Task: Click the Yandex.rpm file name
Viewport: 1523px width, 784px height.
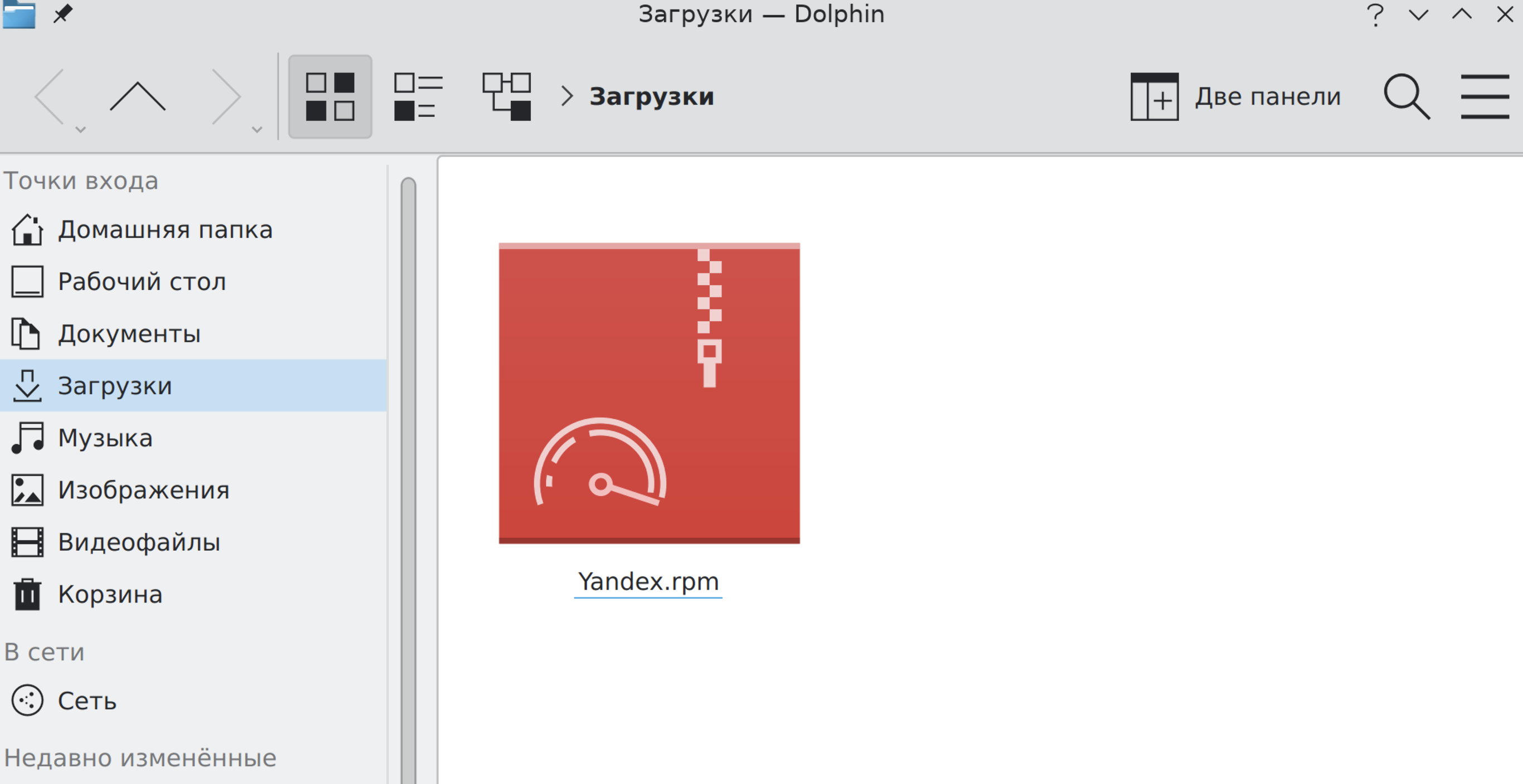Action: point(648,582)
